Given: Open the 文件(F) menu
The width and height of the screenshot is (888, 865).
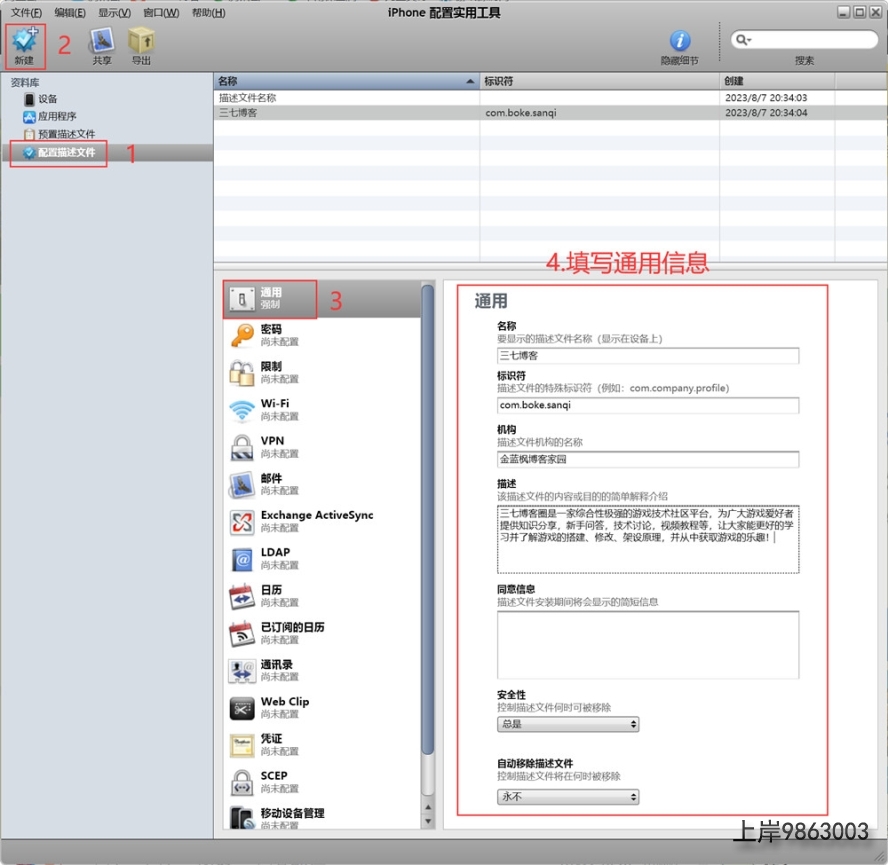Looking at the screenshot, I should (26, 12).
